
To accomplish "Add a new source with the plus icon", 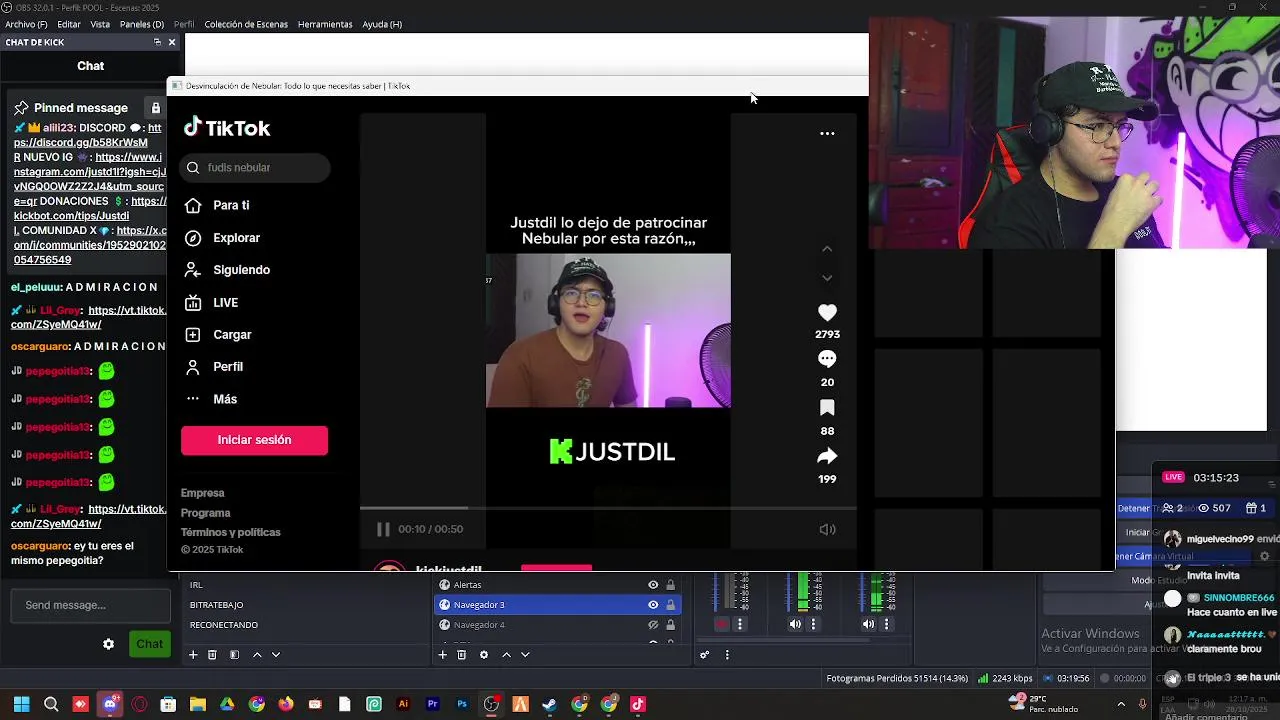I will tap(442, 655).
